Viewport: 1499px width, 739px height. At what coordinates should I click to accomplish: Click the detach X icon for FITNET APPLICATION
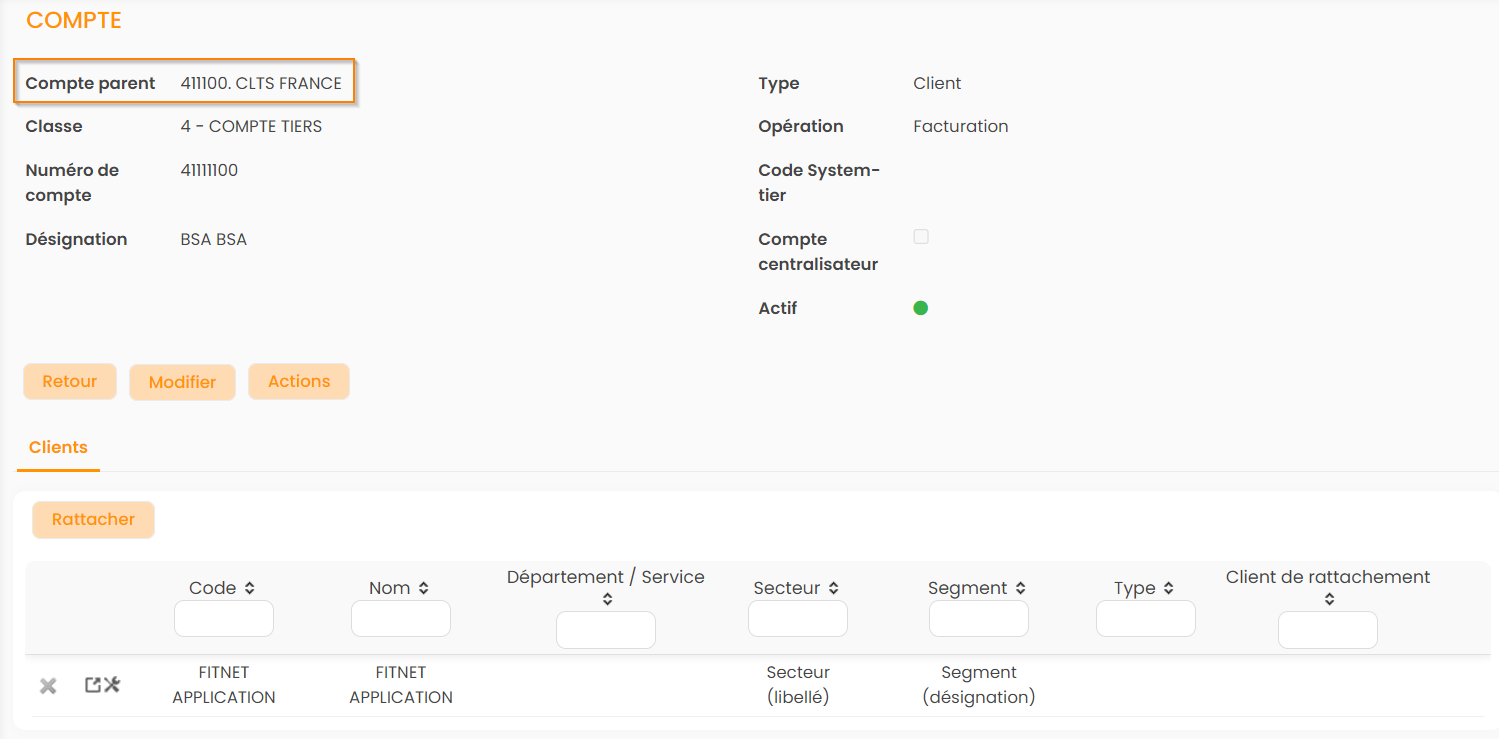pyautogui.click(x=48, y=686)
